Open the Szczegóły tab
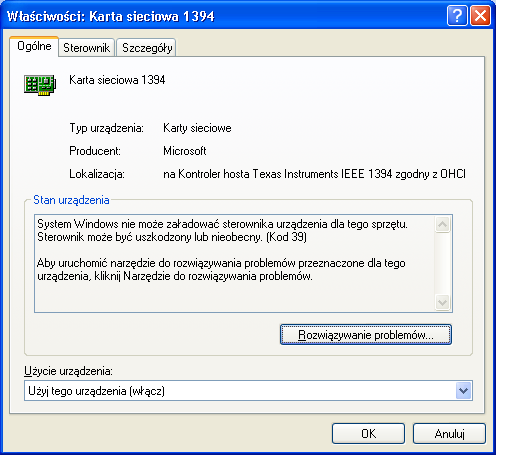 (x=147, y=48)
